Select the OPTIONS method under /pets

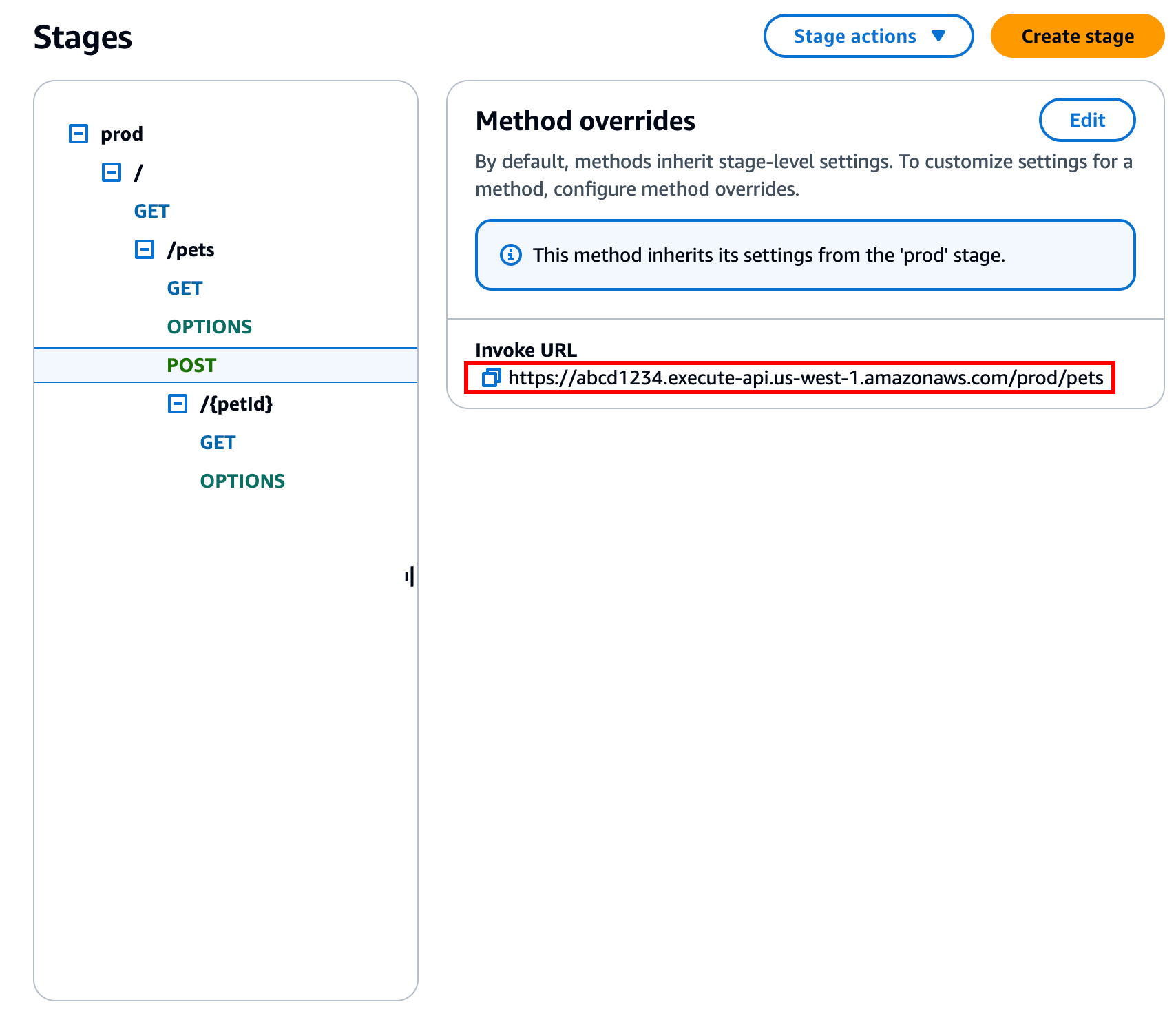click(209, 326)
